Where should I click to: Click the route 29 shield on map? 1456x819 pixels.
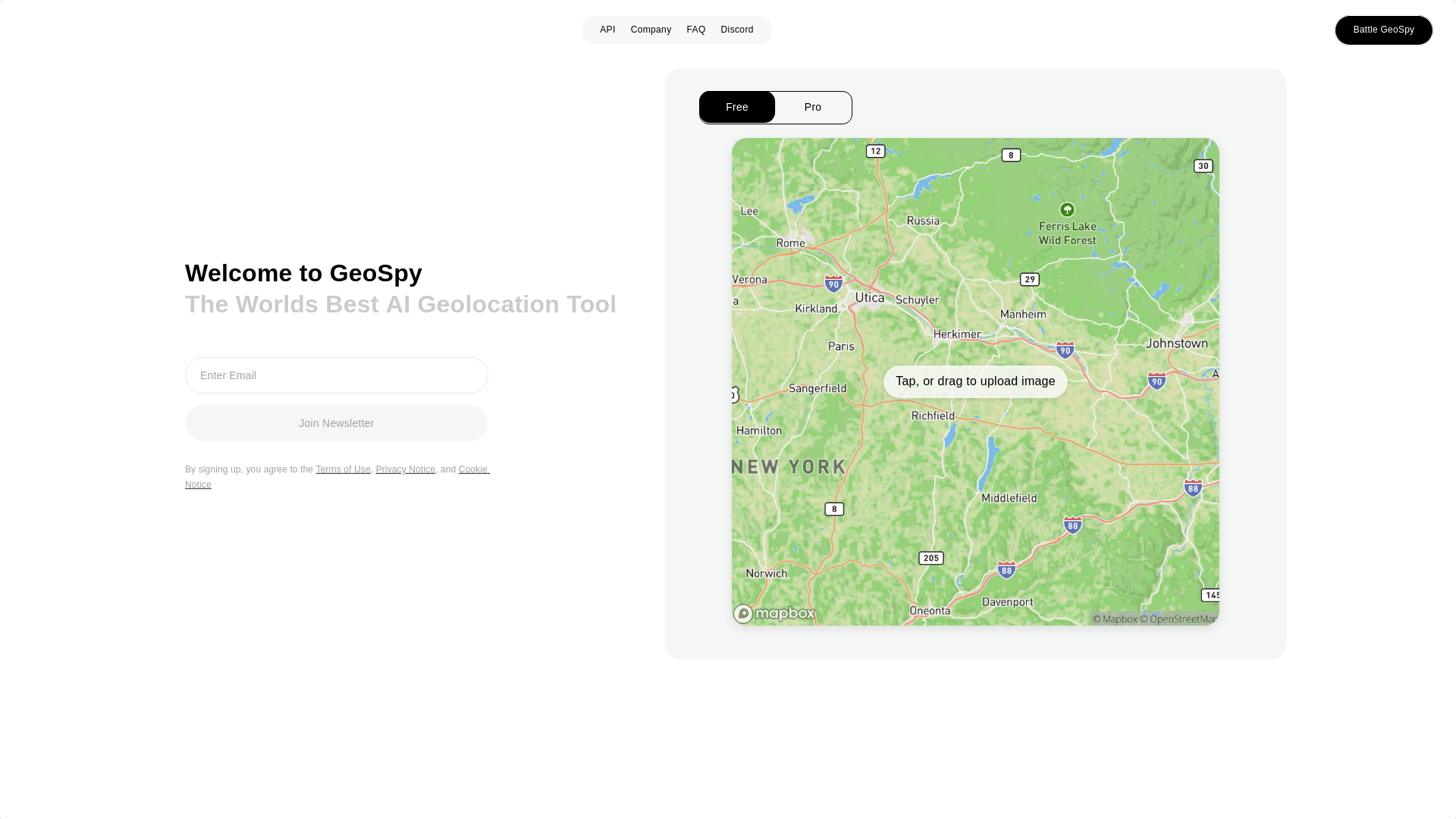(1029, 279)
